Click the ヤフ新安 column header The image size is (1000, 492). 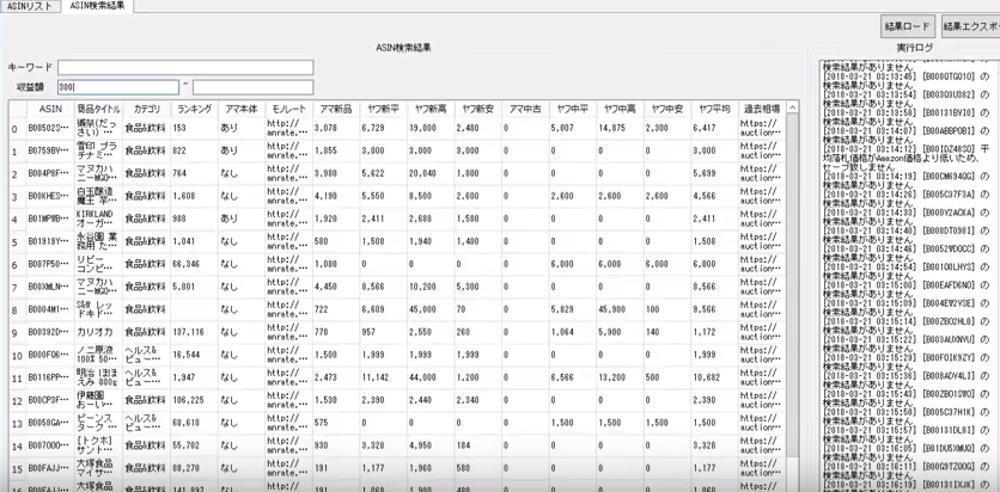tap(478, 108)
